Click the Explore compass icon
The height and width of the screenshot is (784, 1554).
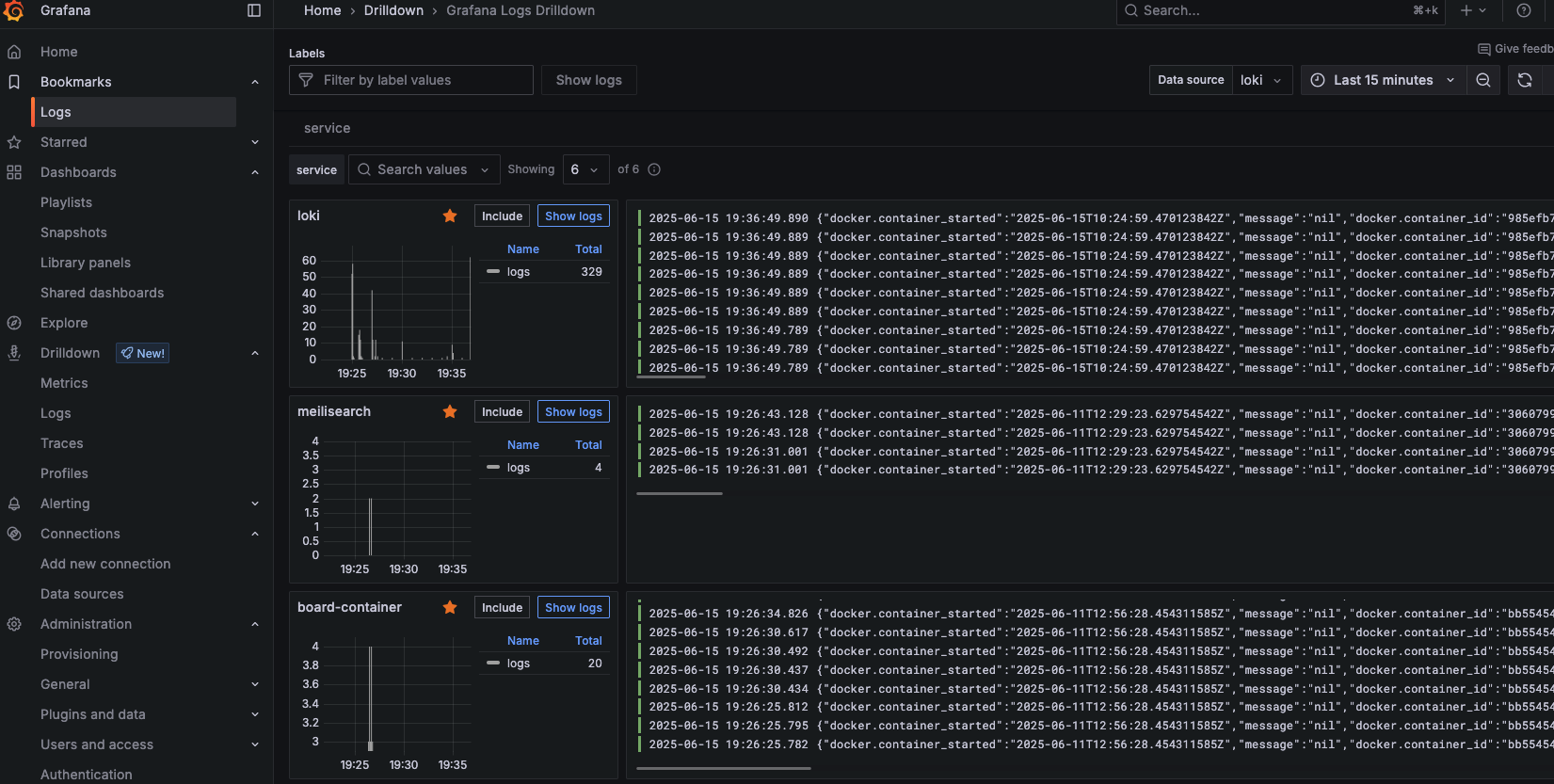14,323
